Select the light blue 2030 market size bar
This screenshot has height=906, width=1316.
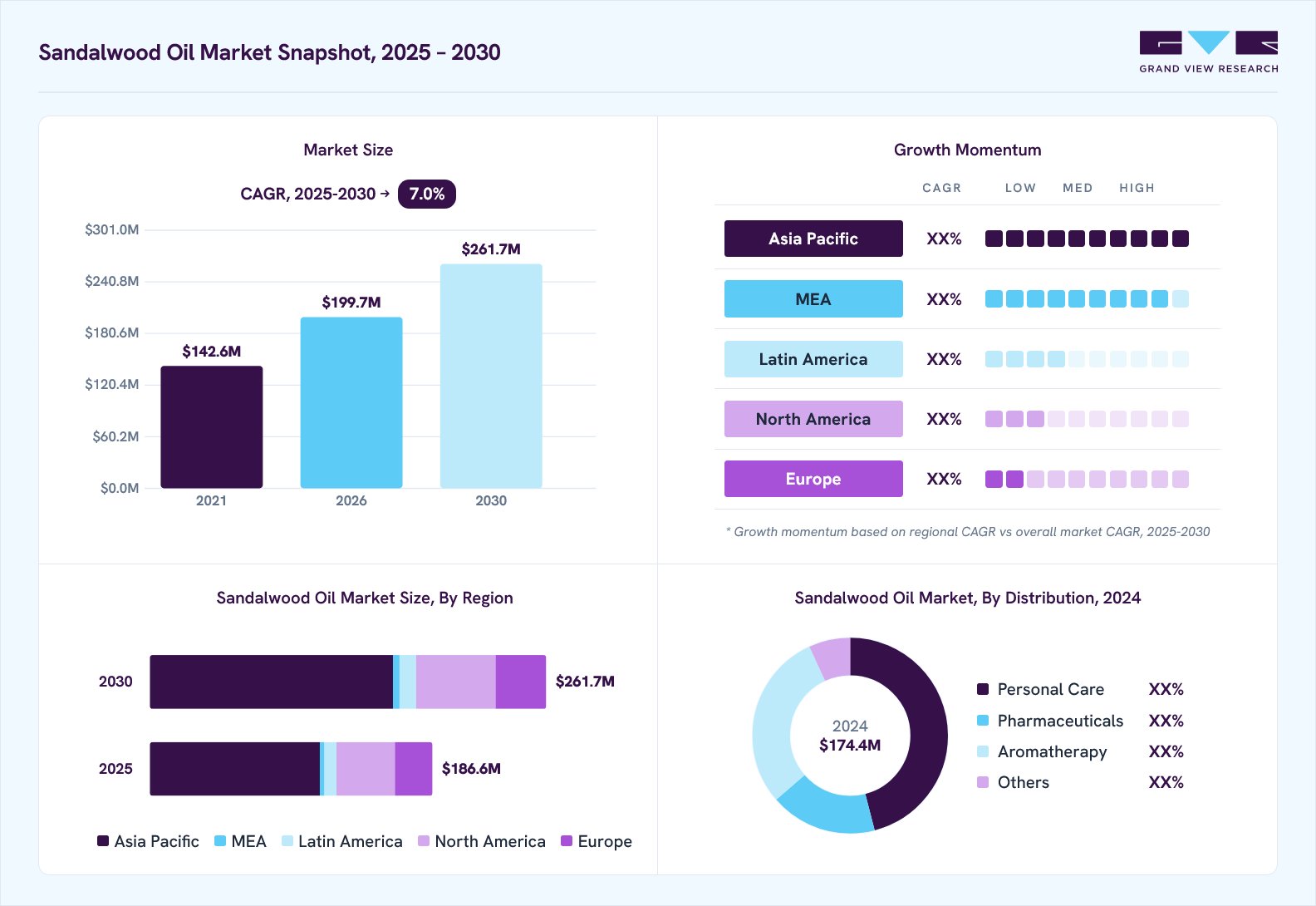click(x=491, y=376)
